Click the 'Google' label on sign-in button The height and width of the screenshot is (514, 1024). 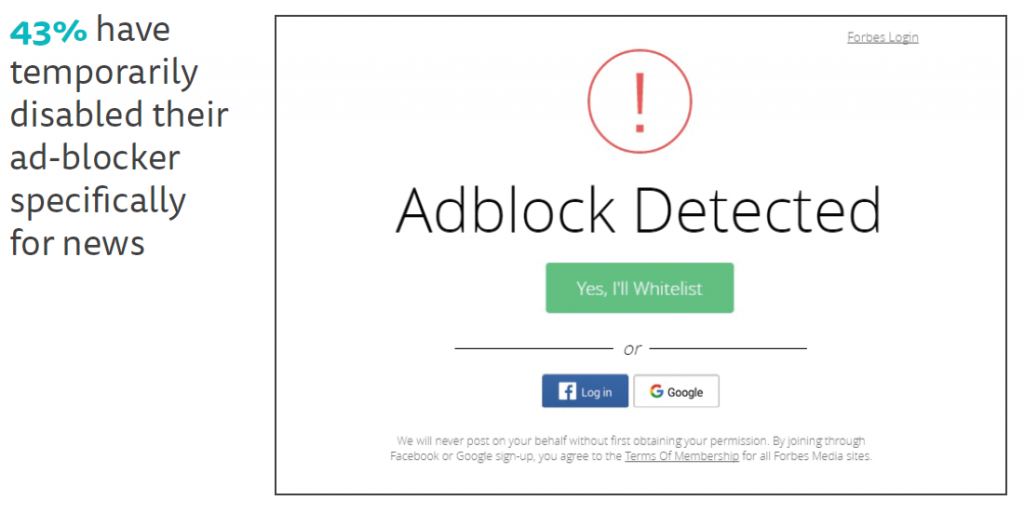[x=685, y=392]
